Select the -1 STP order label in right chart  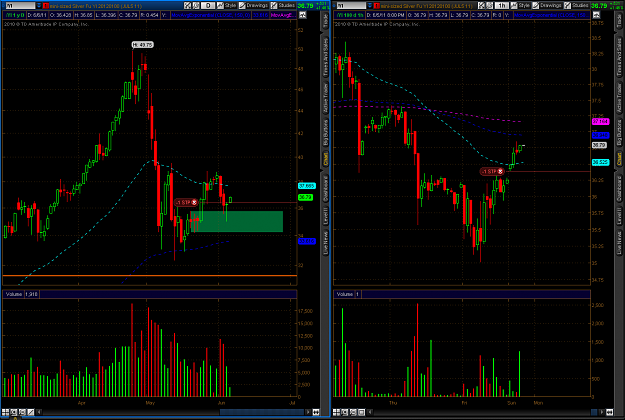point(489,171)
